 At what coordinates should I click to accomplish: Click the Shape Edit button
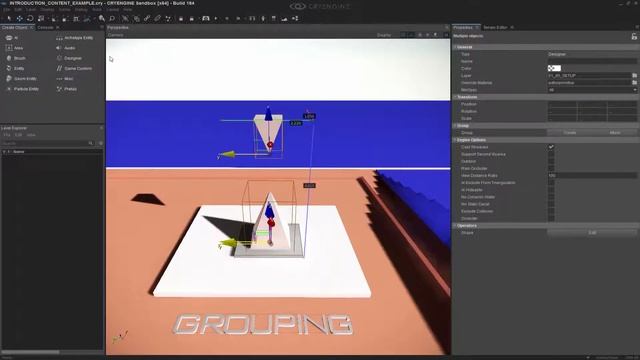[x=592, y=233]
